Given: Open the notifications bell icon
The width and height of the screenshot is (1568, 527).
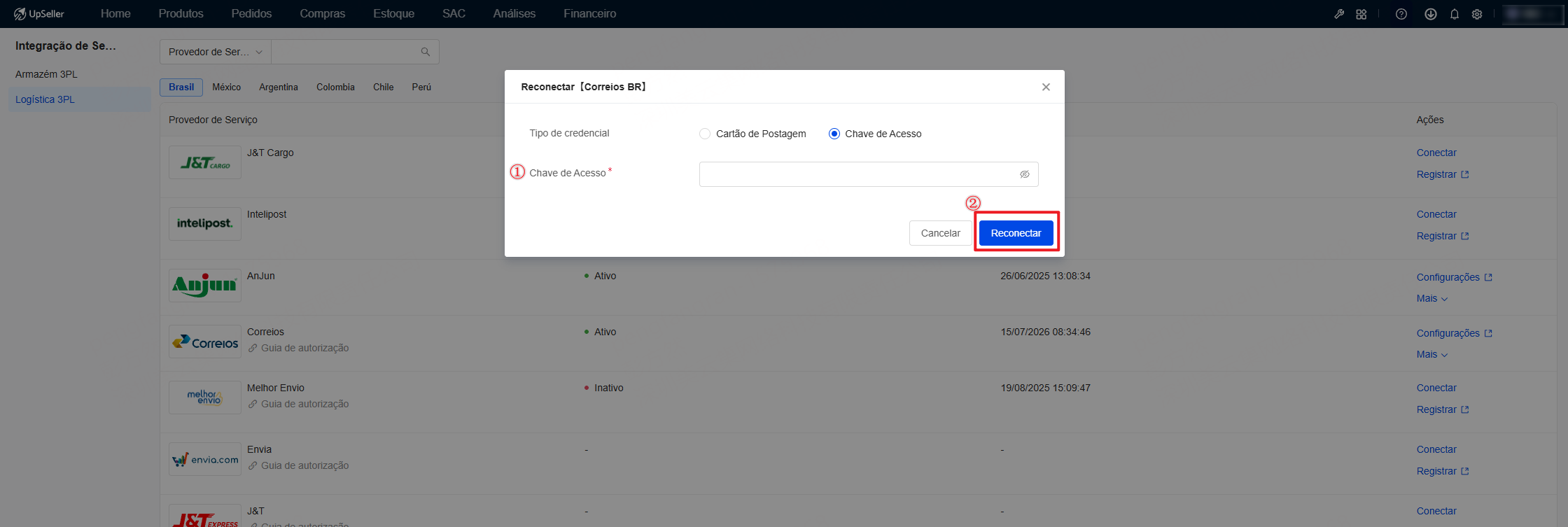Looking at the screenshot, I should pyautogui.click(x=1455, y=14).
